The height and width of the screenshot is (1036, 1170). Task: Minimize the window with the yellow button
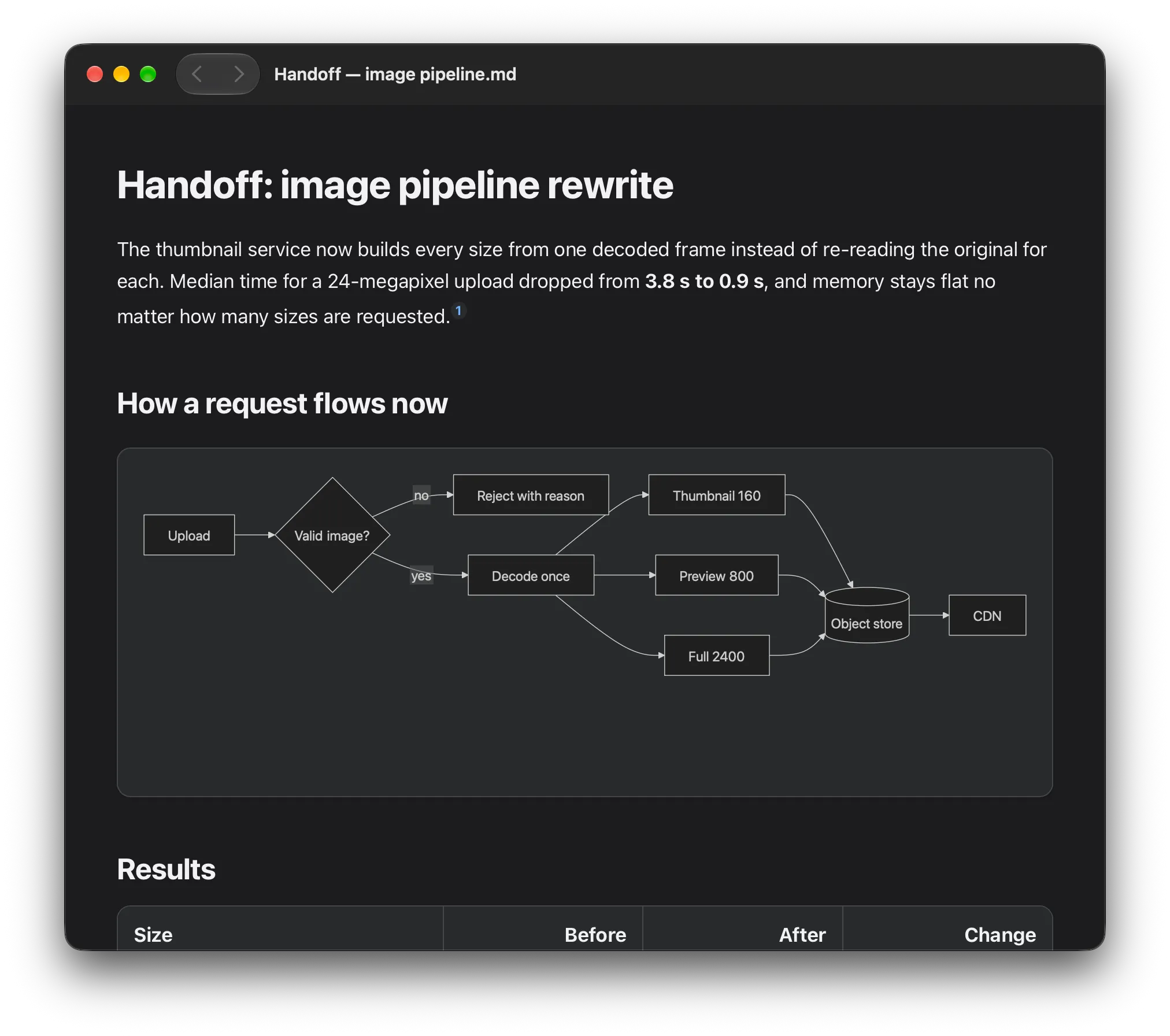tap(121, 74)
